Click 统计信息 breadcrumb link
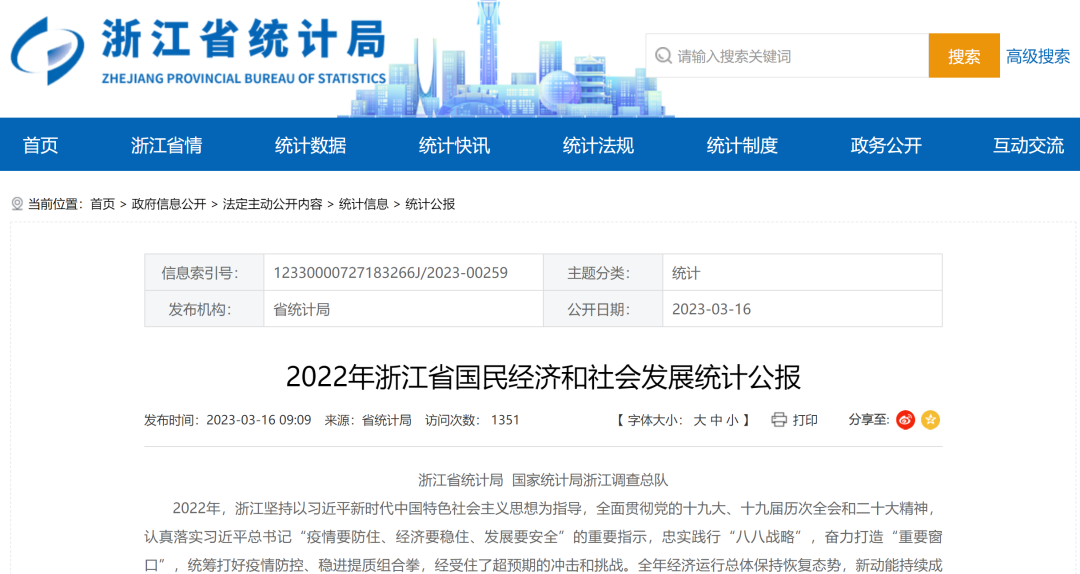1080x574 pixels. pos(364,204)
